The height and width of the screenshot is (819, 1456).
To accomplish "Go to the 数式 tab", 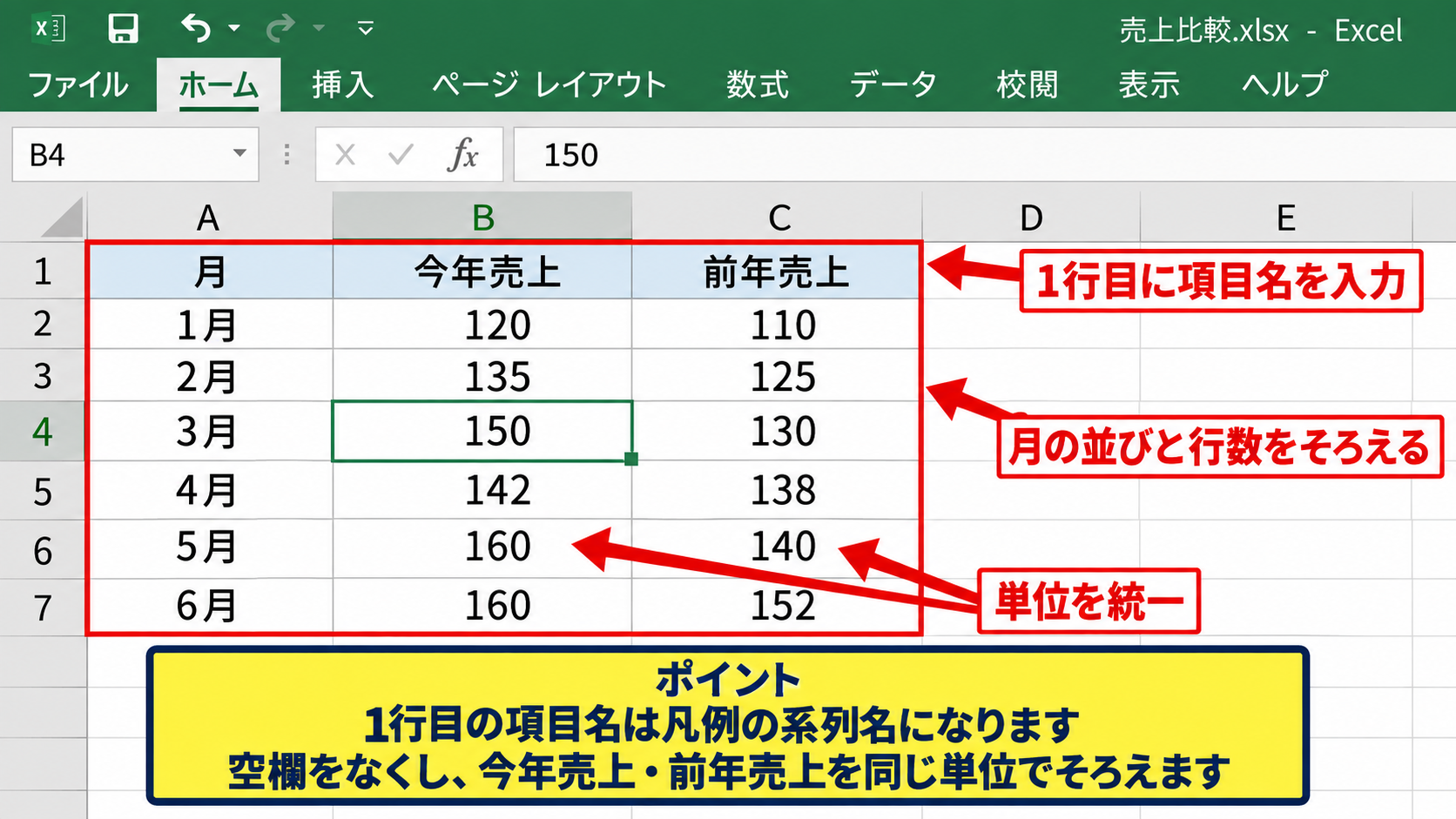I will [758, 84].
